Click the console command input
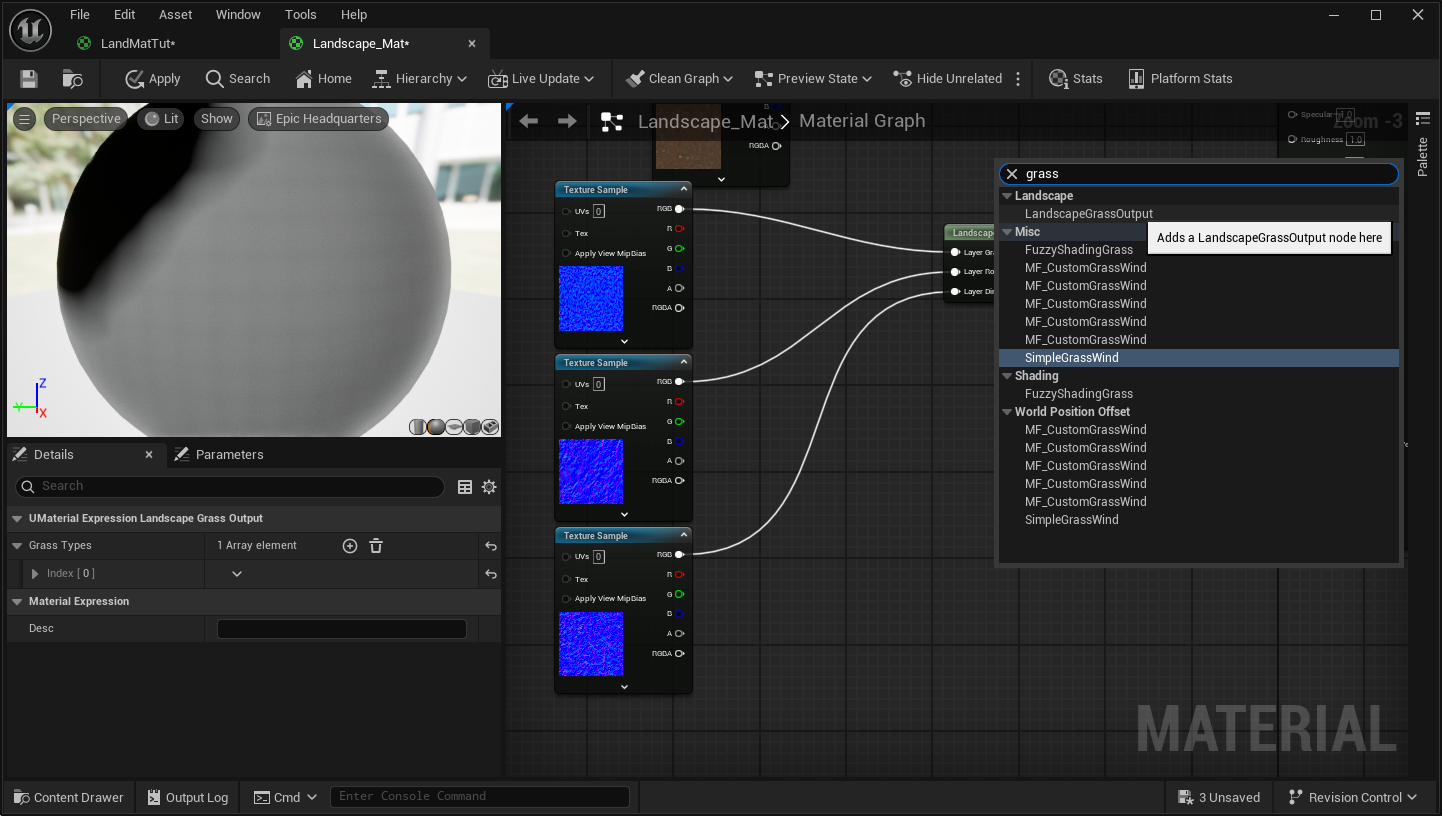 coord(479,797)
